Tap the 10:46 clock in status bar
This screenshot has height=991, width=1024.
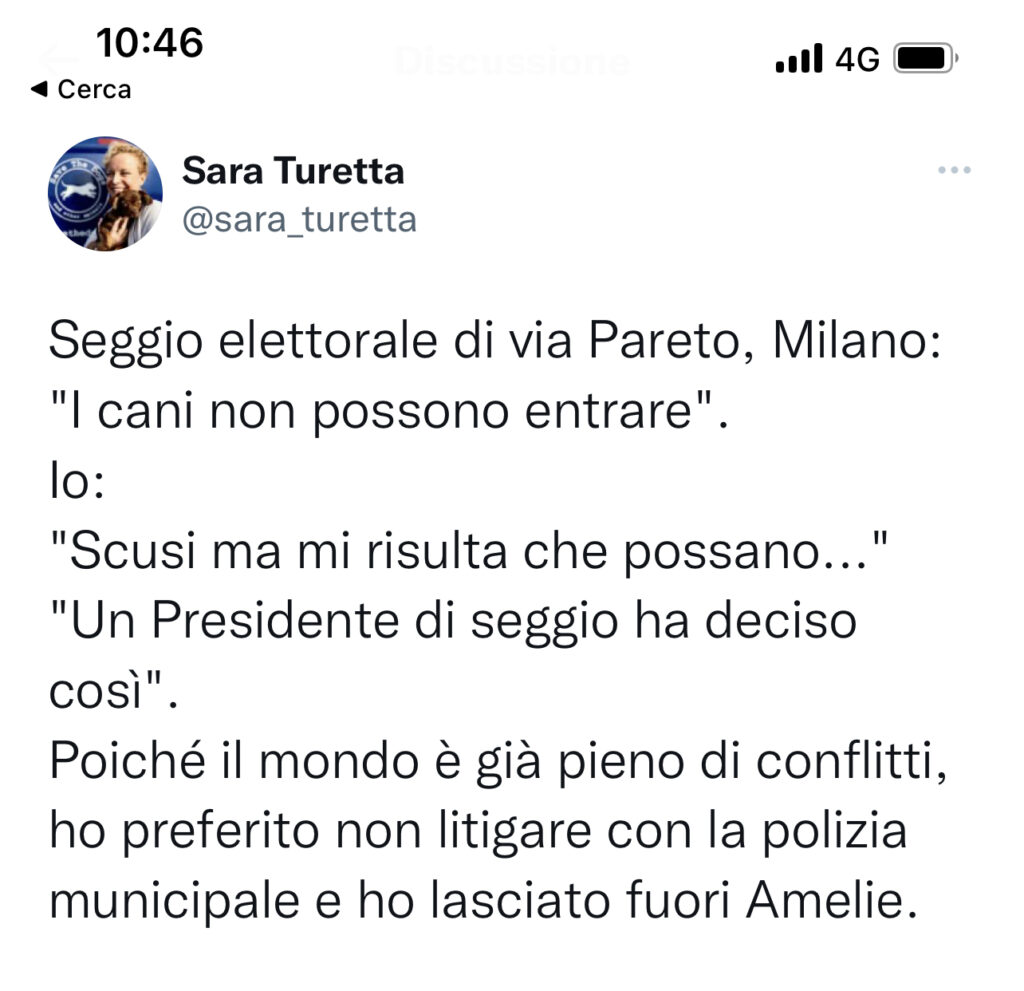click(150, 42)
